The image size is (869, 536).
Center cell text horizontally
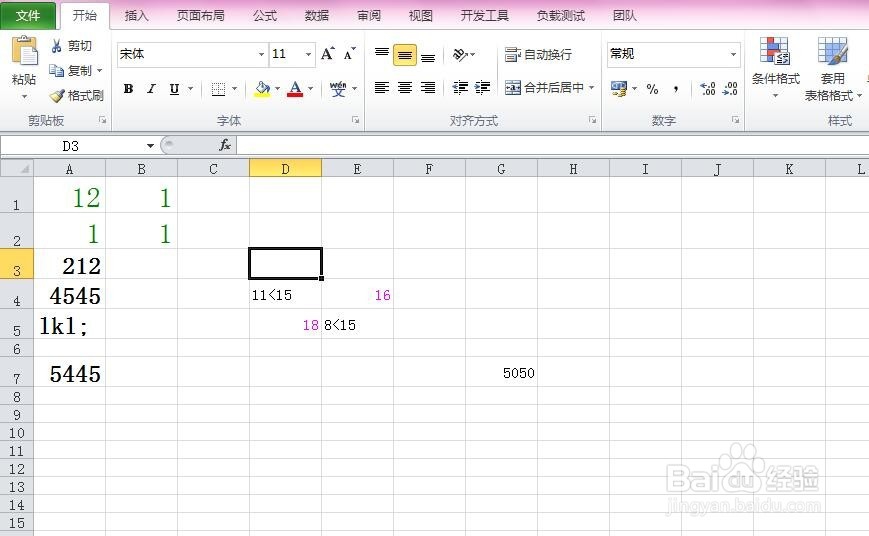coord(405,88)
